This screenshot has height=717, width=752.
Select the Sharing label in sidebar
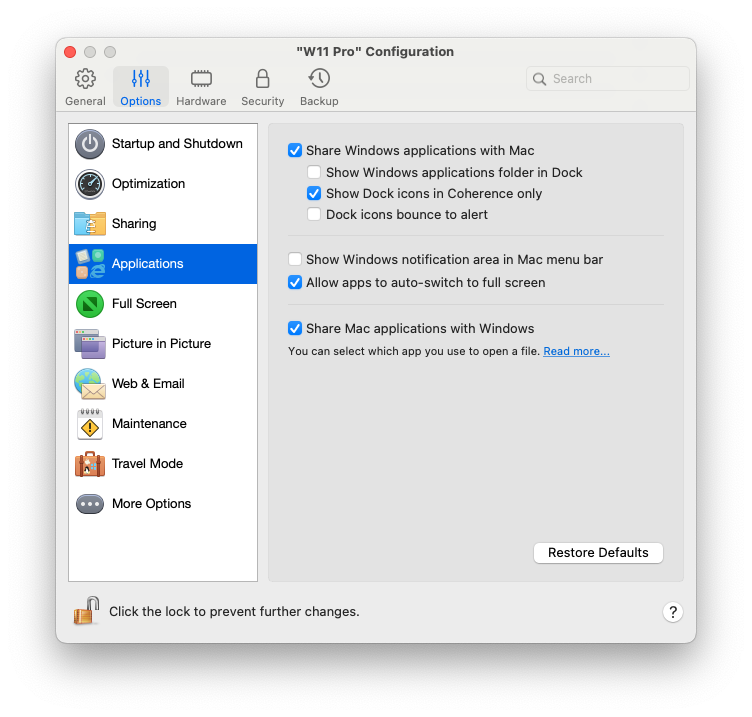[134, 224]
